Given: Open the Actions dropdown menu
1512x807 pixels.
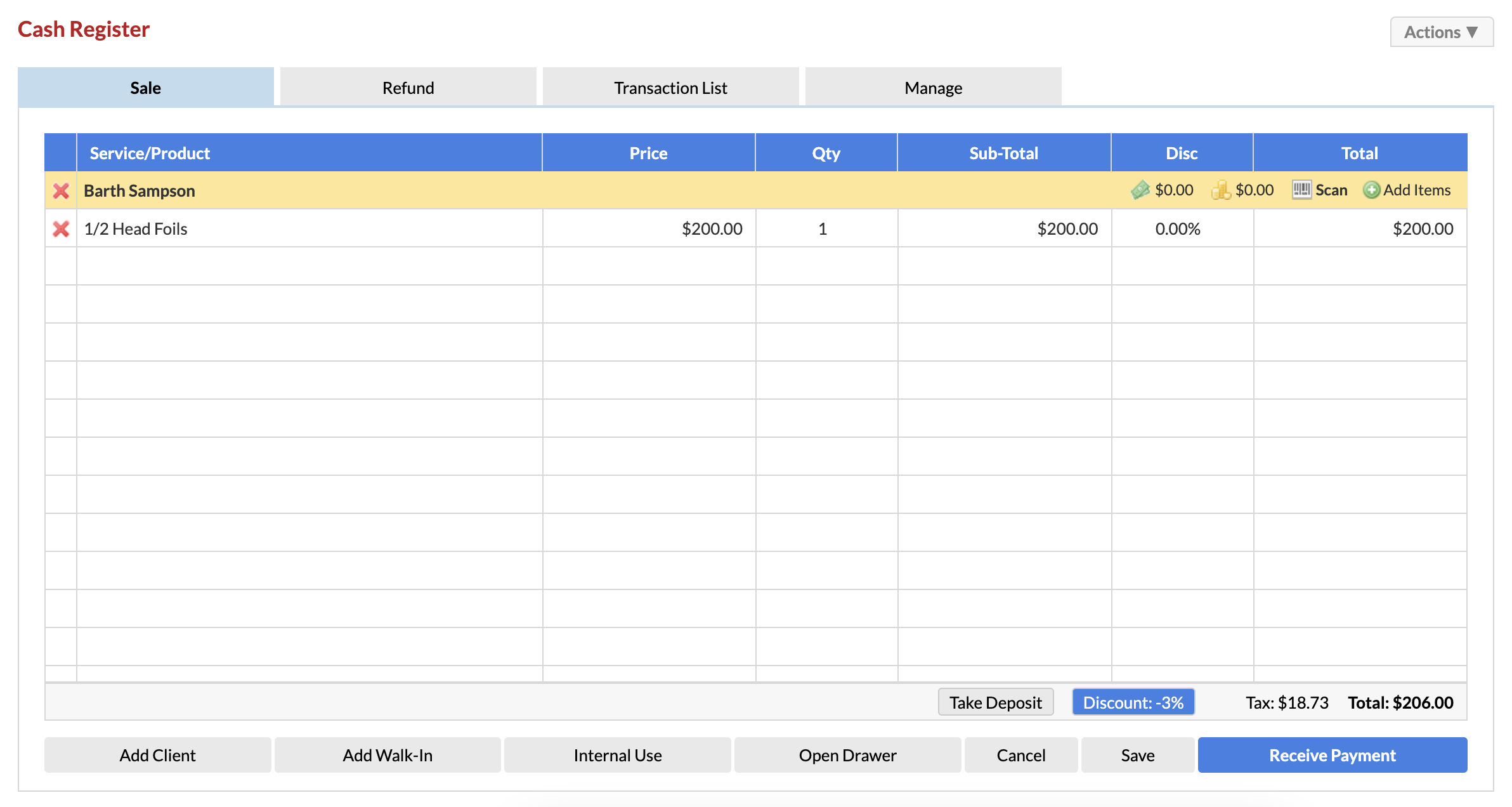Looking at the screenshot, I should pyautogui.click(x=1441, y=32).
